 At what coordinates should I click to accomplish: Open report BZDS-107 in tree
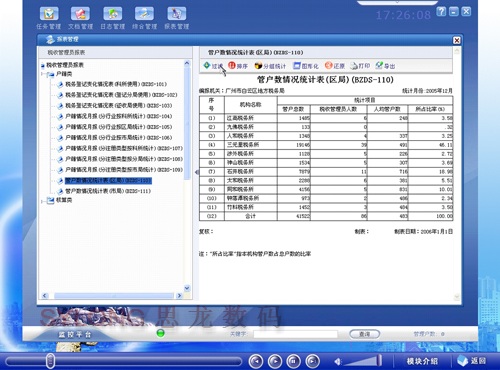pos(124,148)
